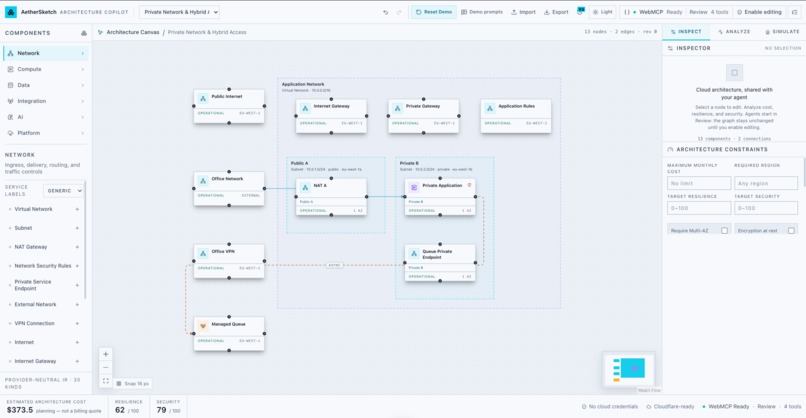The image size is (806, 418).
Task: Click the Maximum Monthly Cost field
Action: pyautogui.click(x=699, y=183)
